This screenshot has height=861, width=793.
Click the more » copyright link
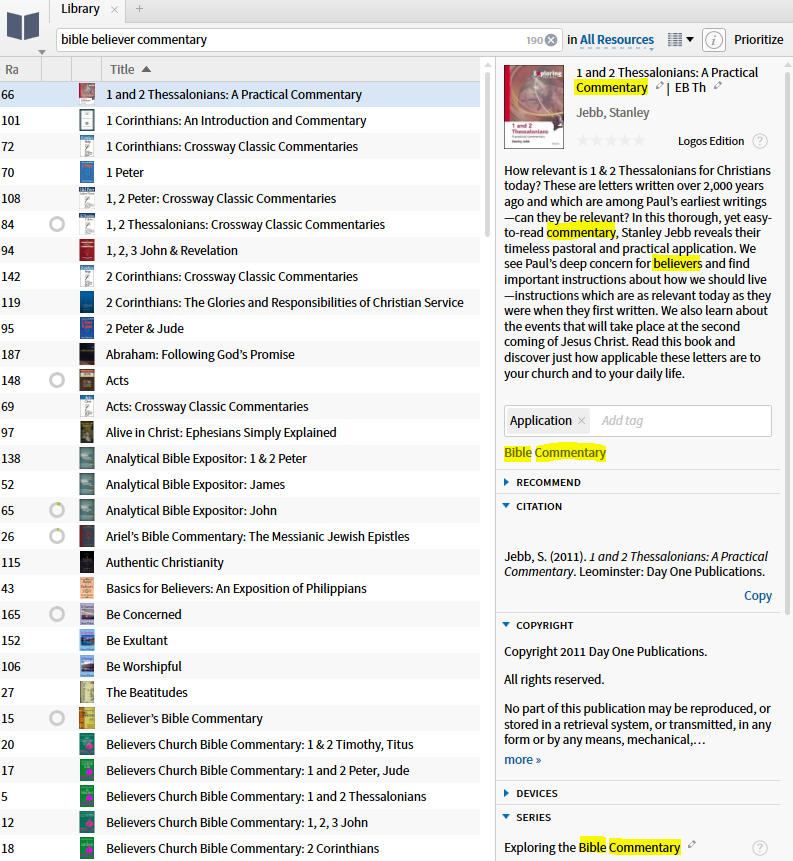[x=522, y=760]
